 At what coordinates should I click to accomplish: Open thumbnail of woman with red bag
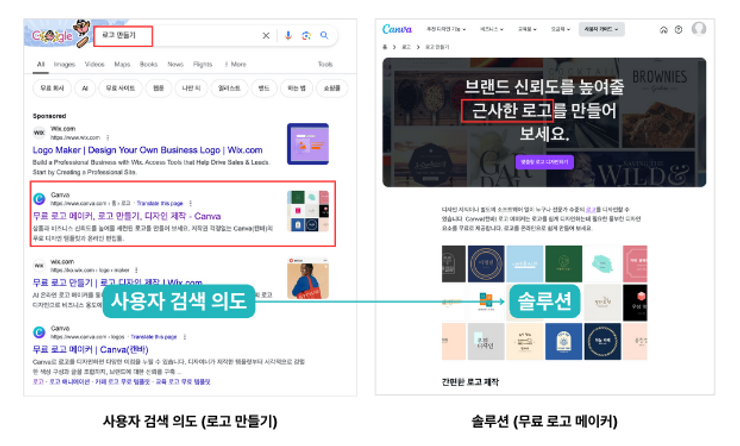(308, 278)
